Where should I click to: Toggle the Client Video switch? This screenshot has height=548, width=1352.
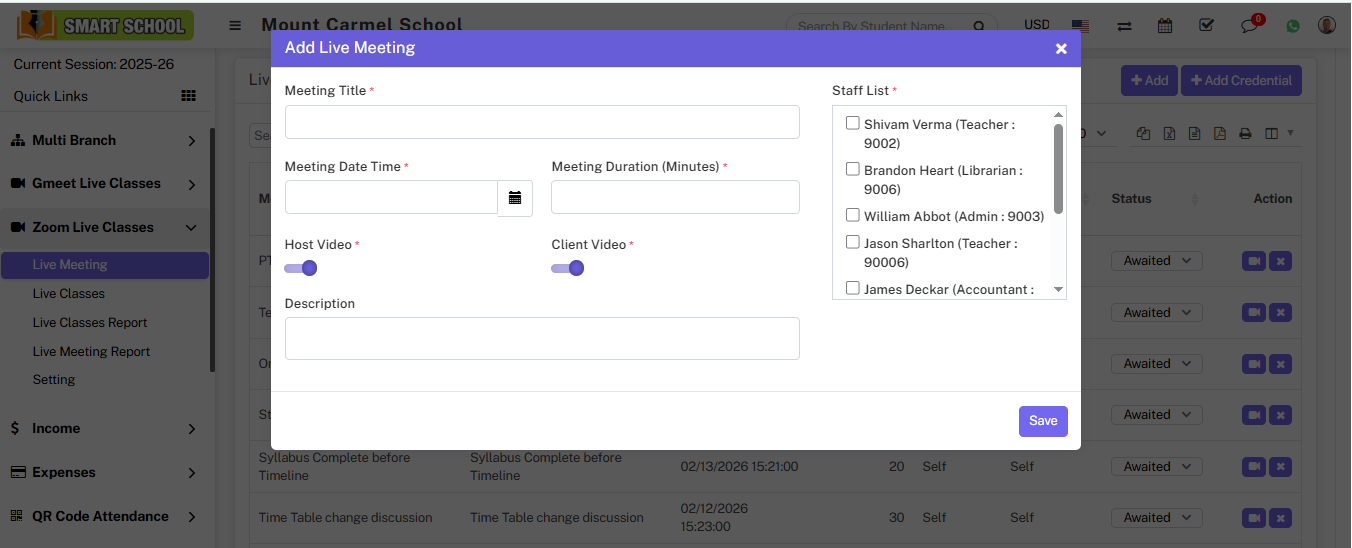568,268
